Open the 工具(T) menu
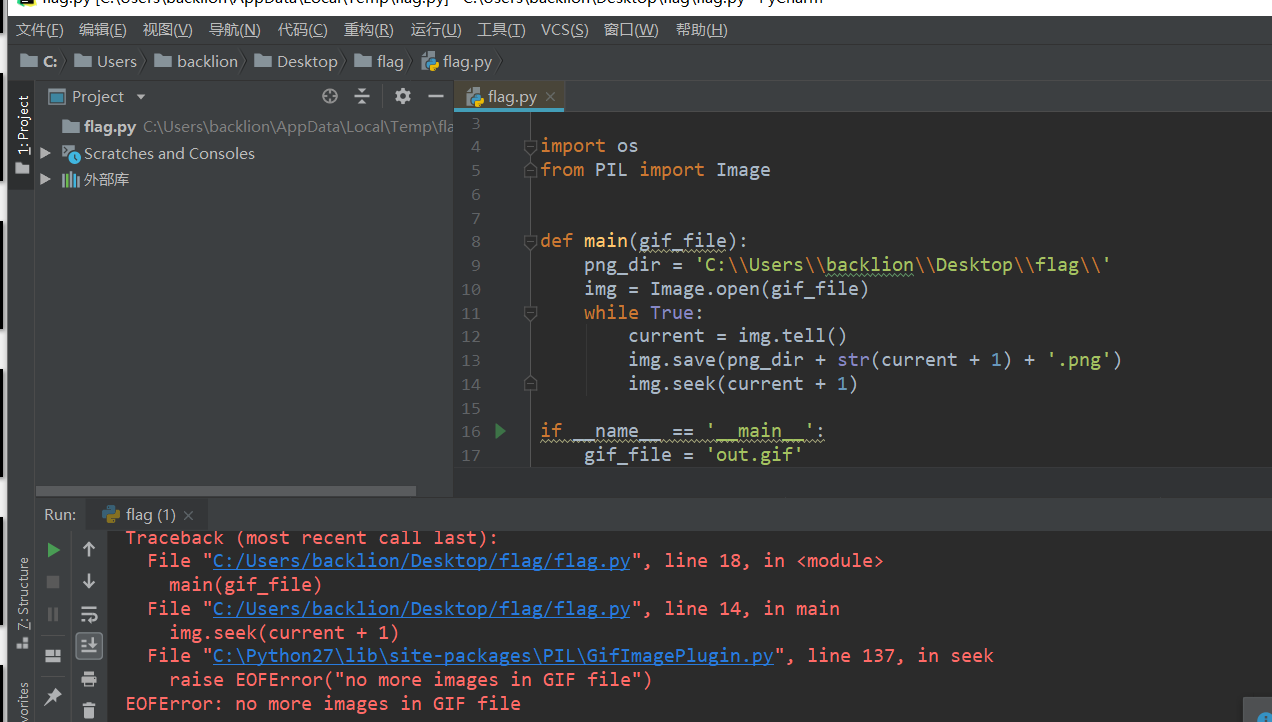Image resolution: width=1272 pixels, height=722 pixels. pyautogui.click(x=501, y=30)
